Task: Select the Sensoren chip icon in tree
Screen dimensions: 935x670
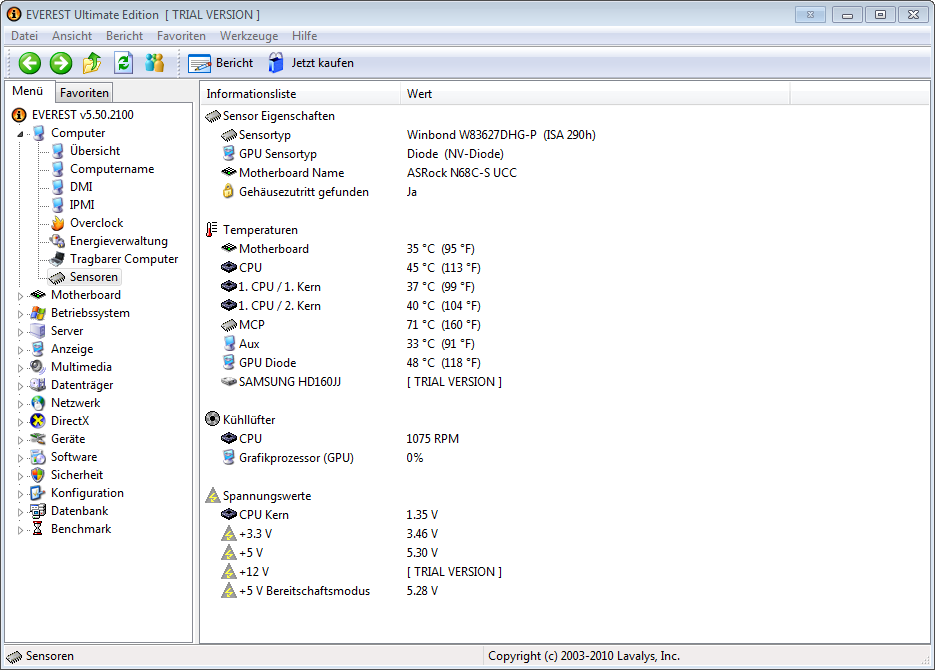Action: (57, 277)
